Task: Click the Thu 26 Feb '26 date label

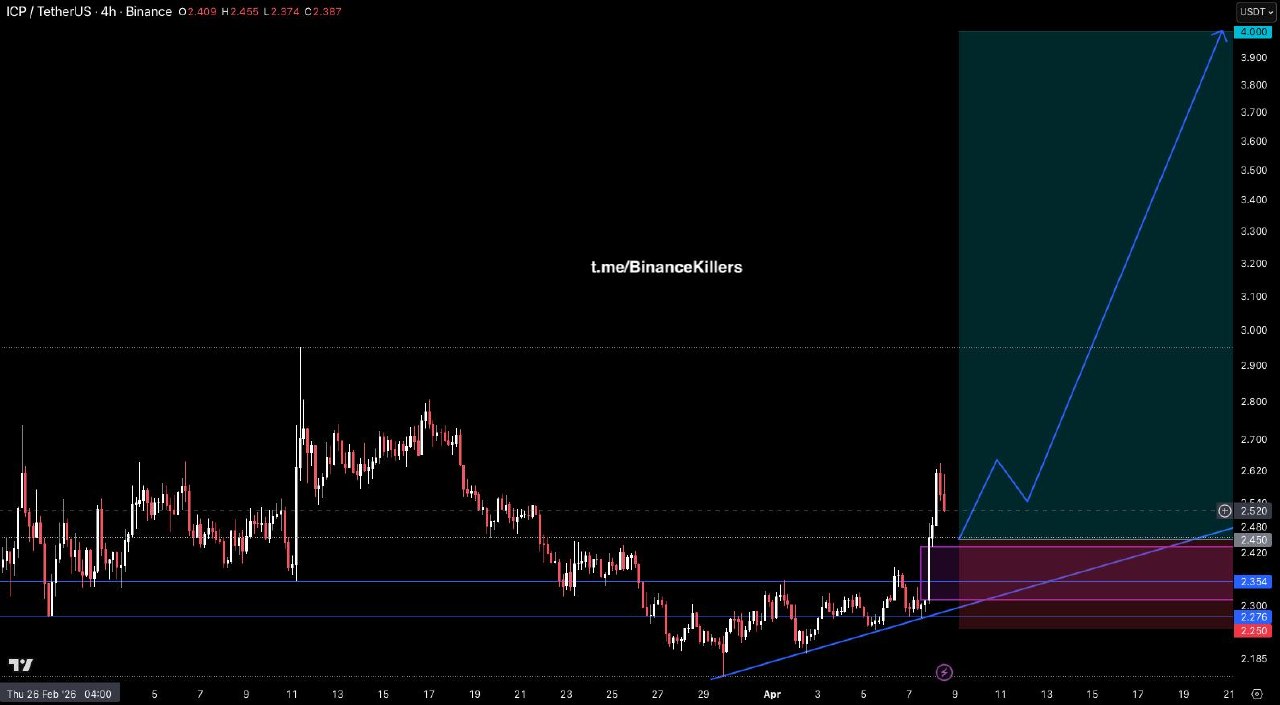Action: [58, 694]
